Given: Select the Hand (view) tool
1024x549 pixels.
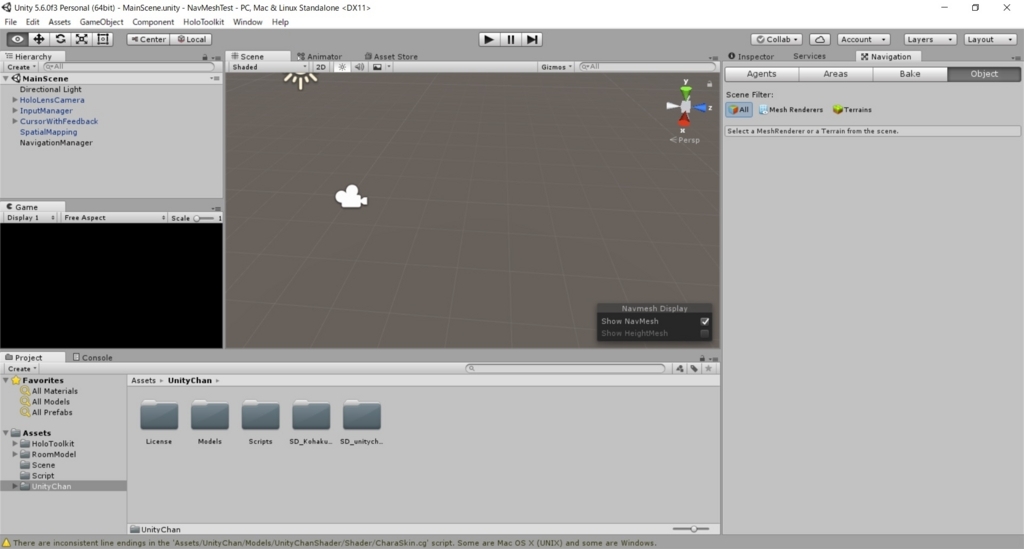Looking at the screenshot, I should [x=18, y=39].
